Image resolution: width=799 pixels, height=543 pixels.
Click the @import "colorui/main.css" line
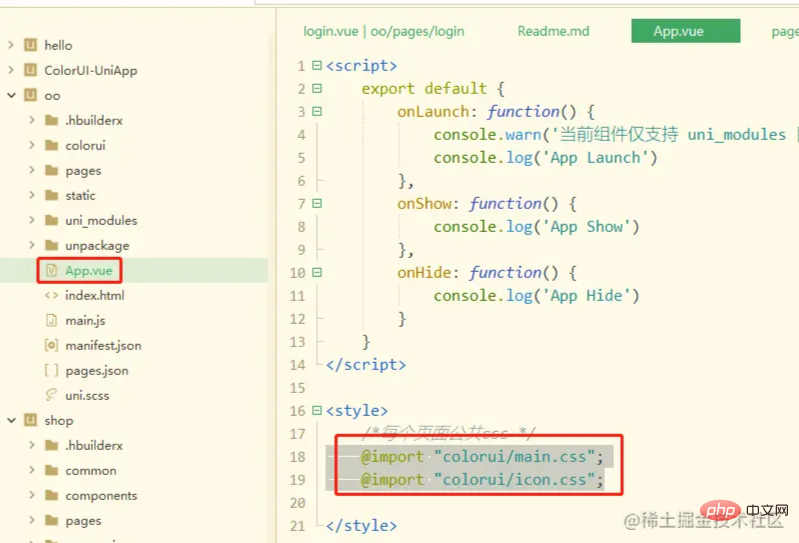coord(482,456)
